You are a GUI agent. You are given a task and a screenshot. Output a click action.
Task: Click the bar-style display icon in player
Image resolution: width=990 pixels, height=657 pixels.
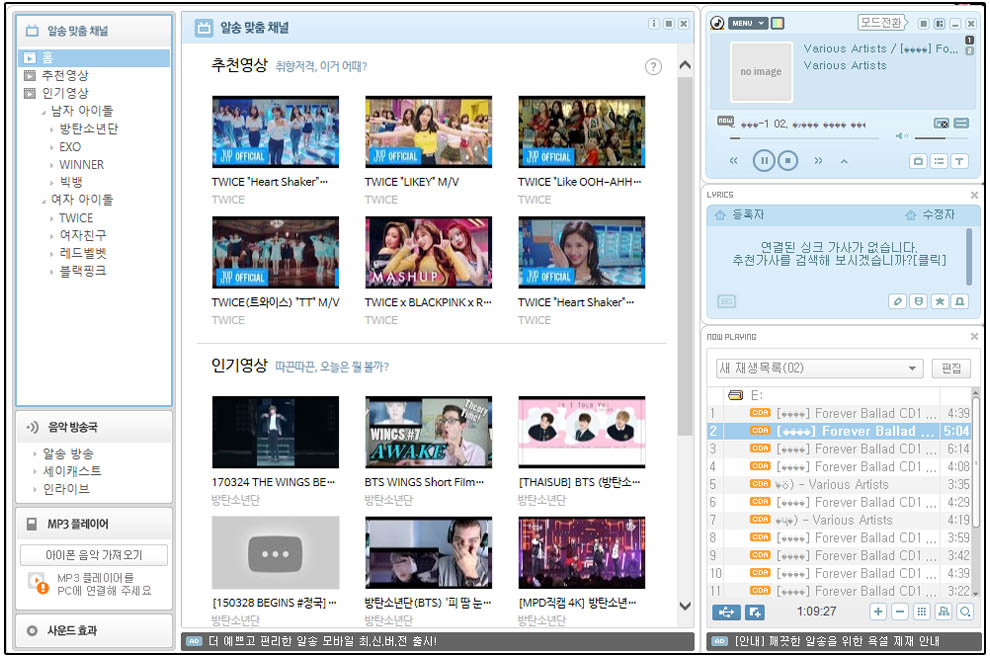click(961, 123)
